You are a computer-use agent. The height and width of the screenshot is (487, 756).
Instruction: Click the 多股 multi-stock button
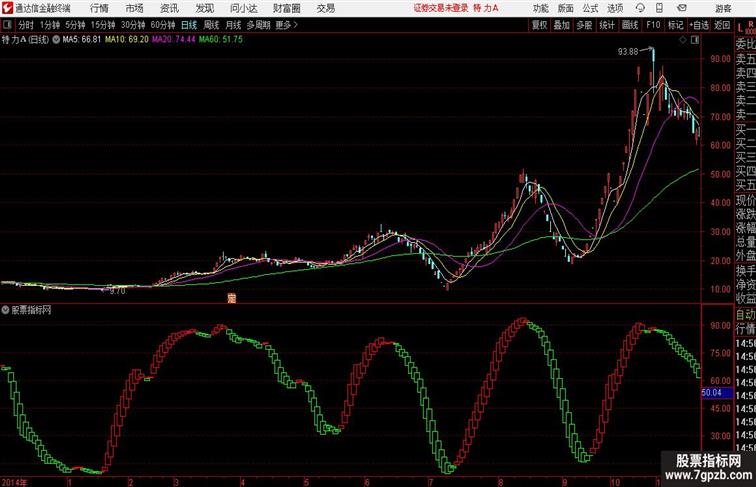click(584, 25)
